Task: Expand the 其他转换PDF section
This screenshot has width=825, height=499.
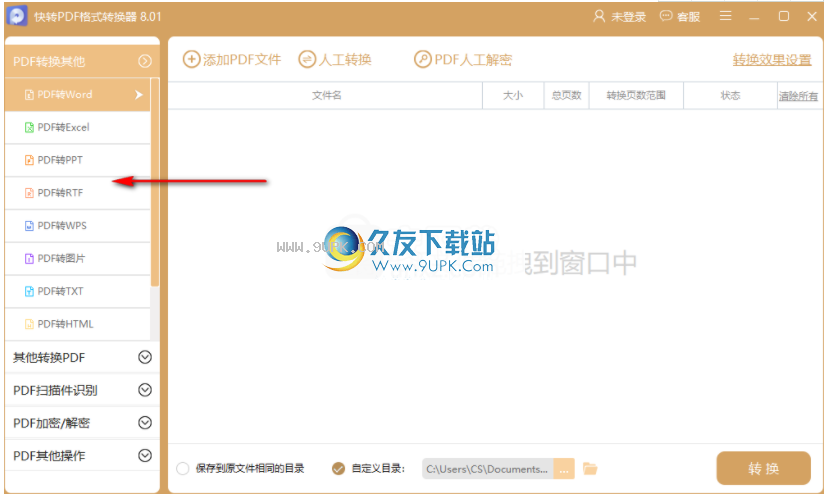Action: 82,357
